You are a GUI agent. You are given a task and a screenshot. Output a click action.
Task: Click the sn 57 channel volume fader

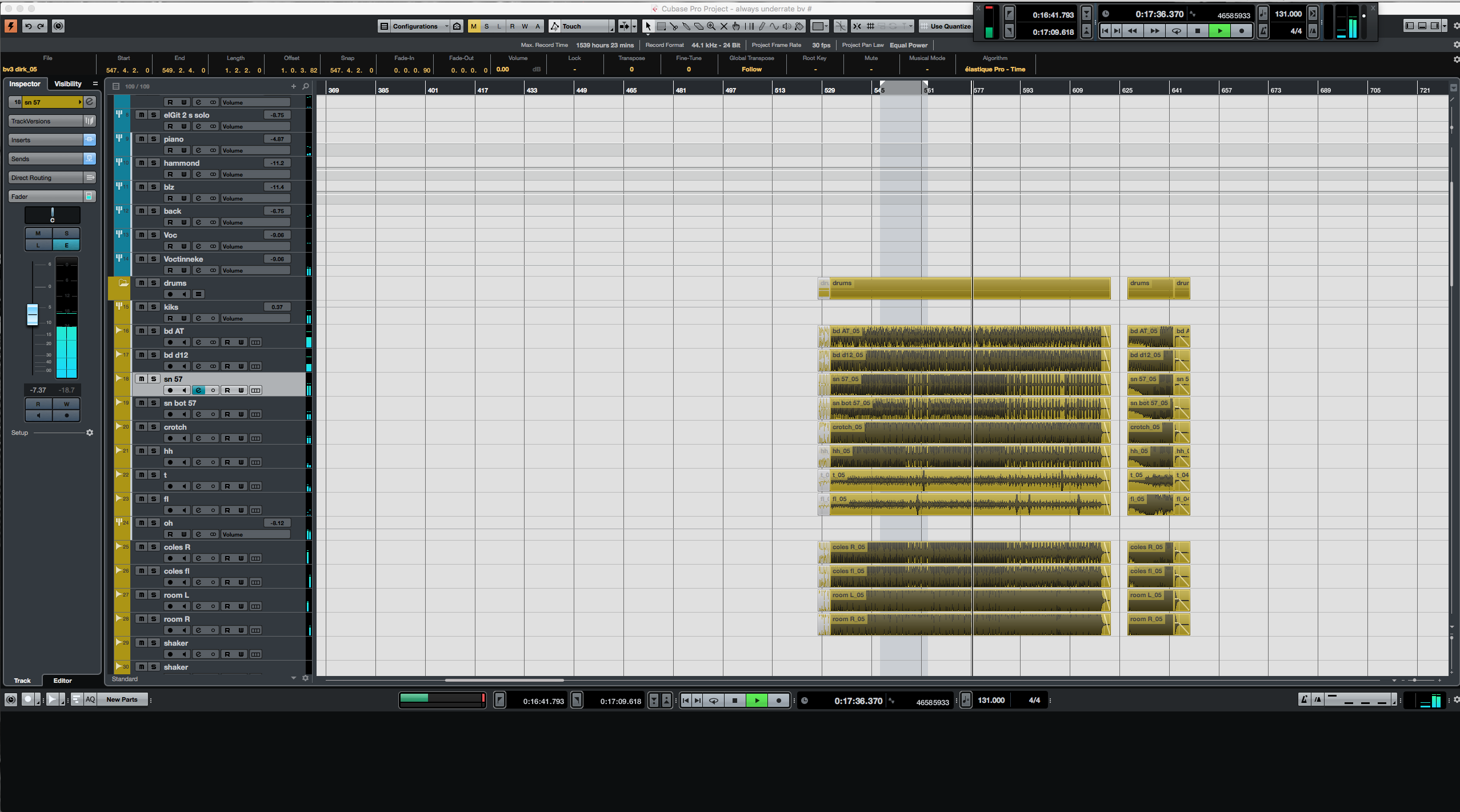tap(33, 314)
